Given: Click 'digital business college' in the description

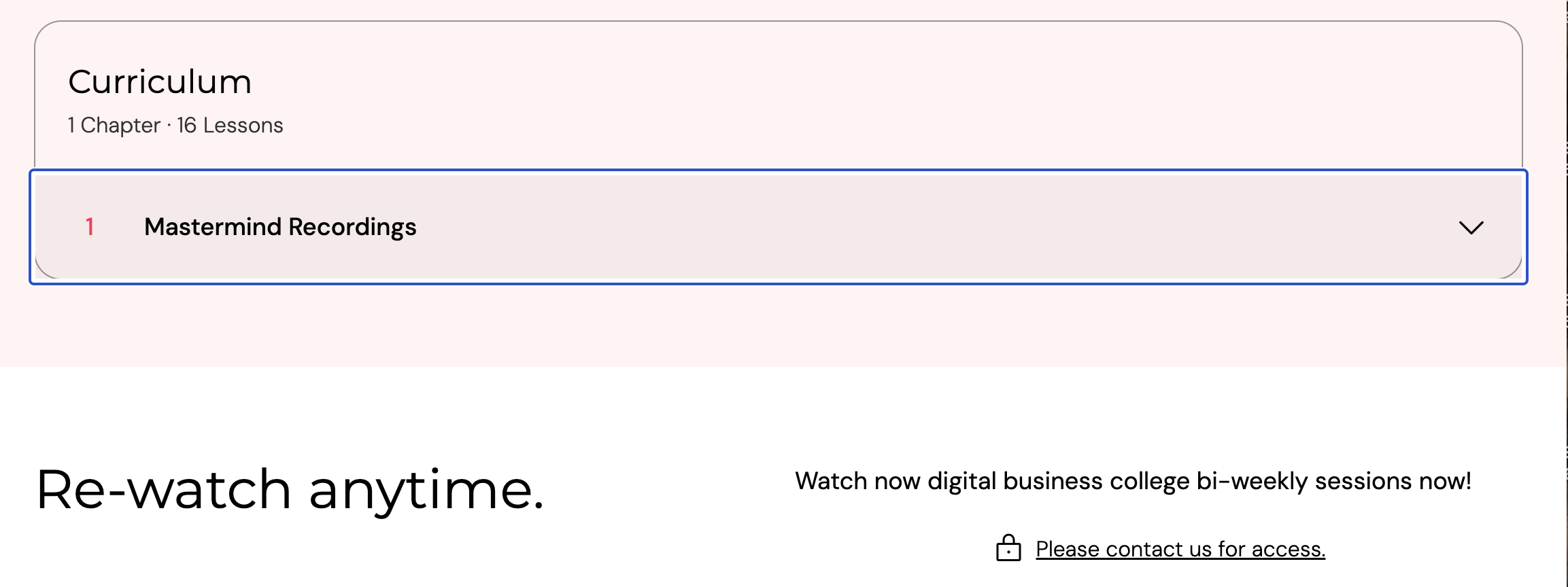Looking at the screenshot, I should (x=1058, y=481).
